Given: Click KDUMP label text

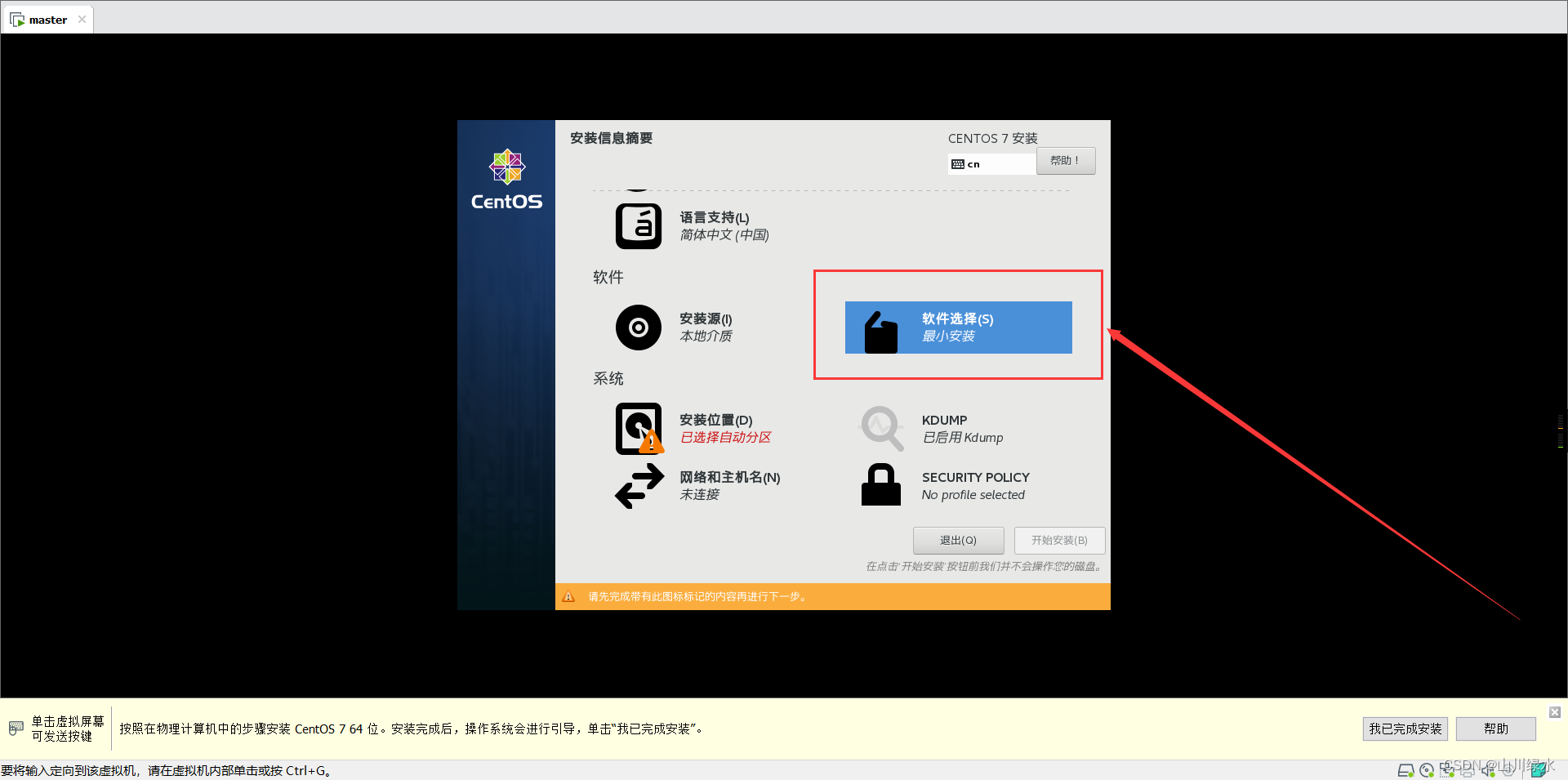Looking at the screenshot, I should point(945,420).
